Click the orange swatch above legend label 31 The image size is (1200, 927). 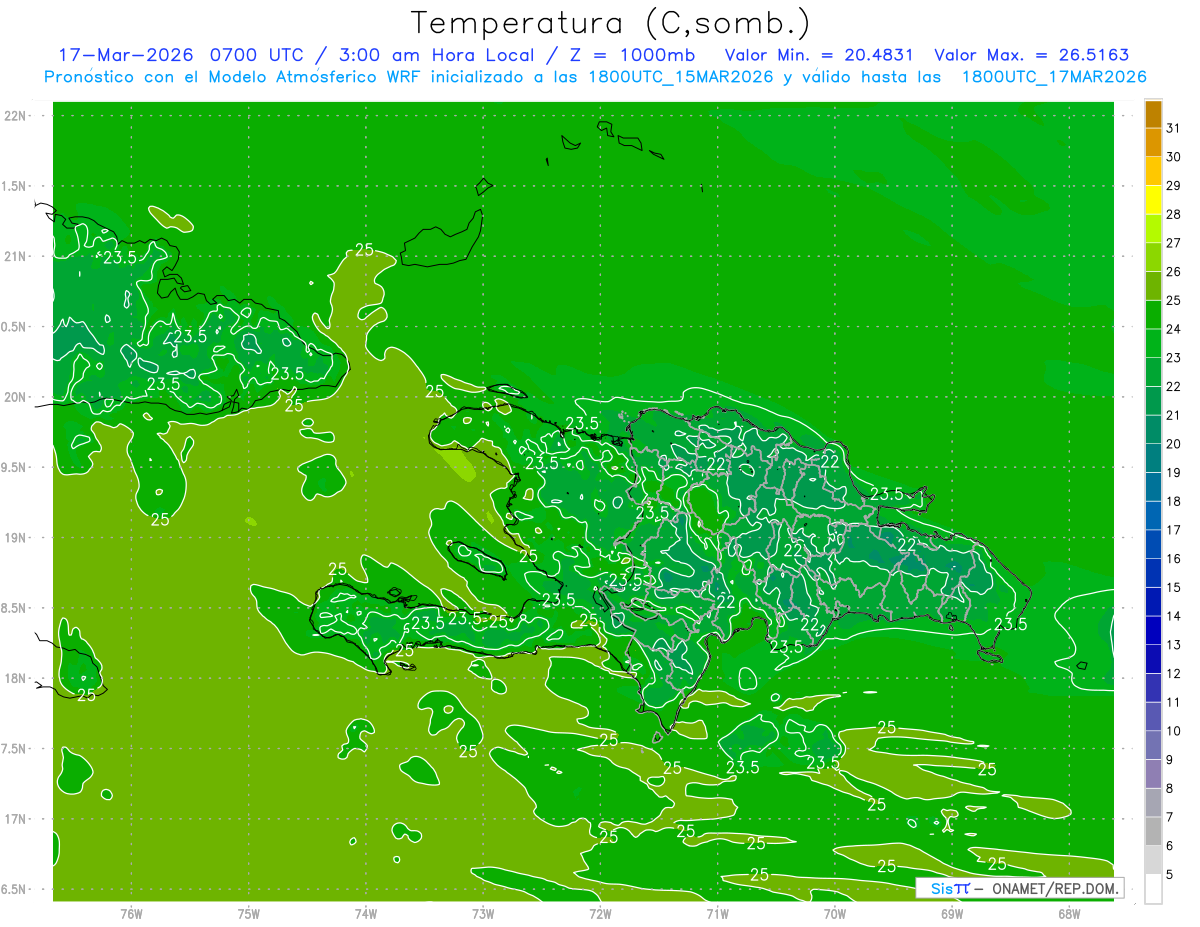(1153, 114)
